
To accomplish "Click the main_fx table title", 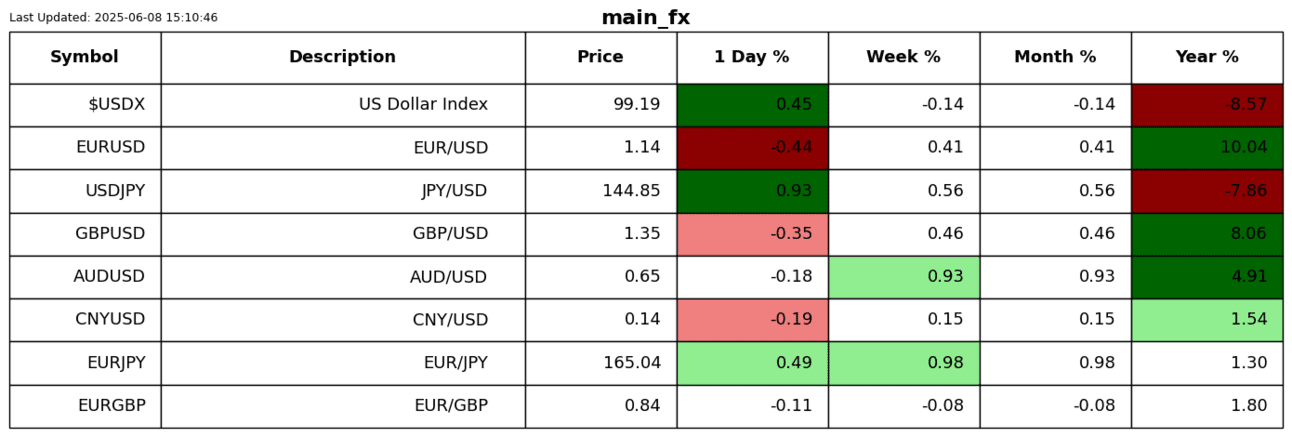I will [645, 18].
